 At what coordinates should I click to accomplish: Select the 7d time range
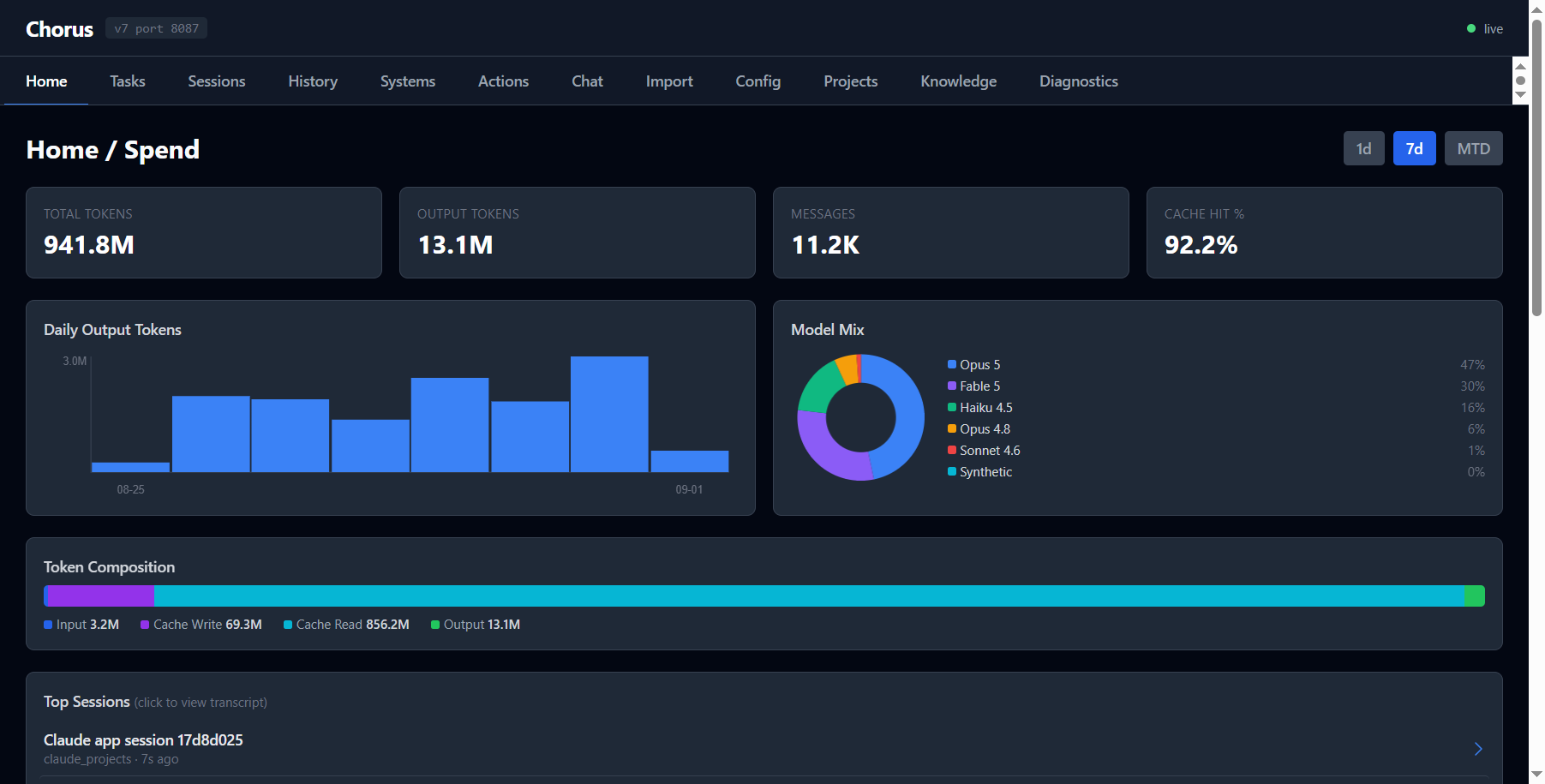click(x=1415, y=148)
